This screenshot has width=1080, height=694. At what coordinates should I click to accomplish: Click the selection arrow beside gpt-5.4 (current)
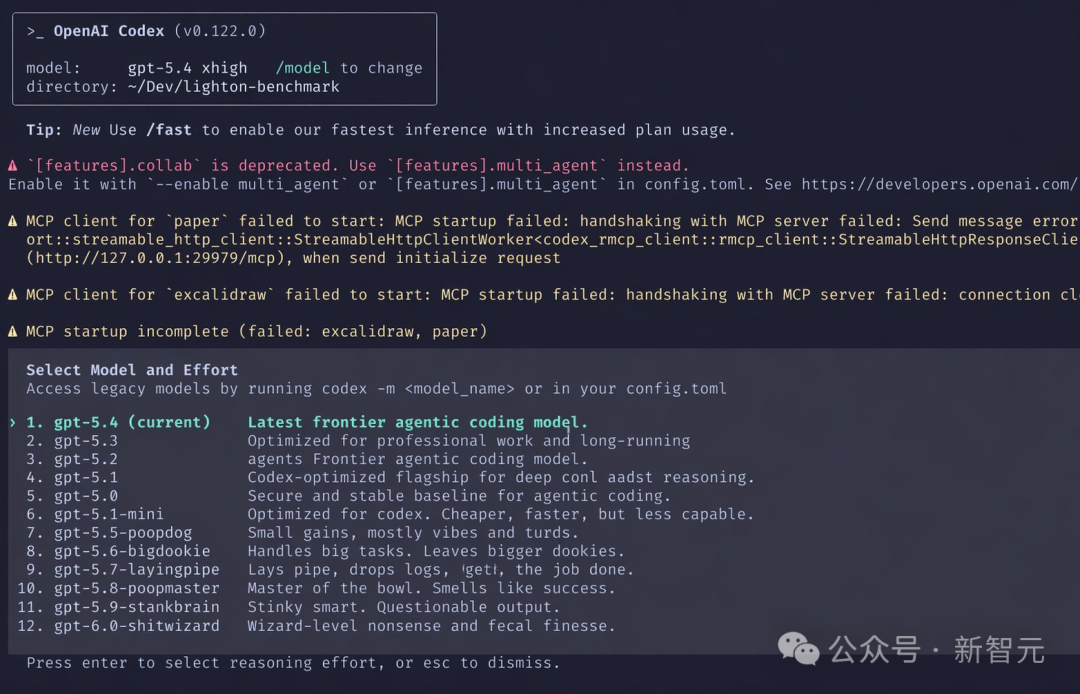[x=14, y=422]
